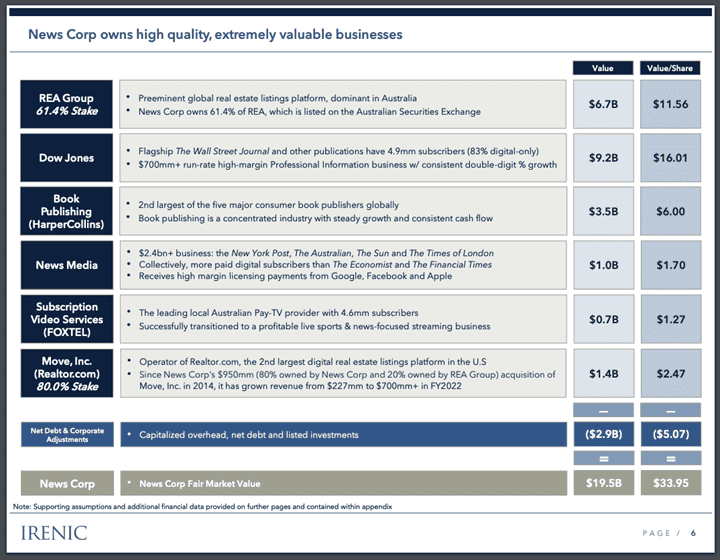Click 'Receives high margin licensing payments' bullet
The width and height of the screenshot is (720, 560).
coord(295,276)
